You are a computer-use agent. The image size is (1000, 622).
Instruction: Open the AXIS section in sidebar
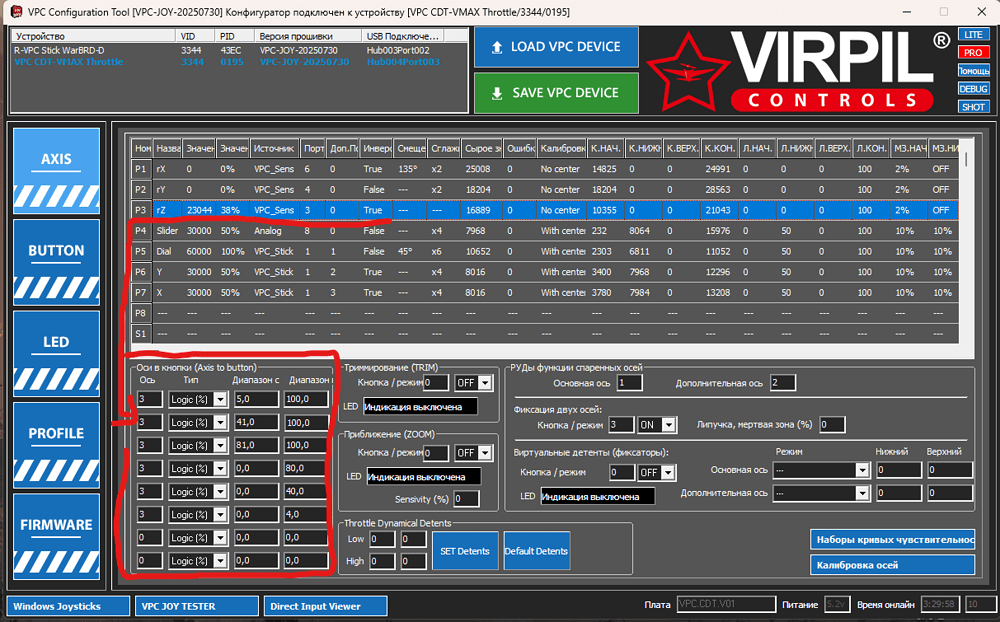tap(56, 170)
